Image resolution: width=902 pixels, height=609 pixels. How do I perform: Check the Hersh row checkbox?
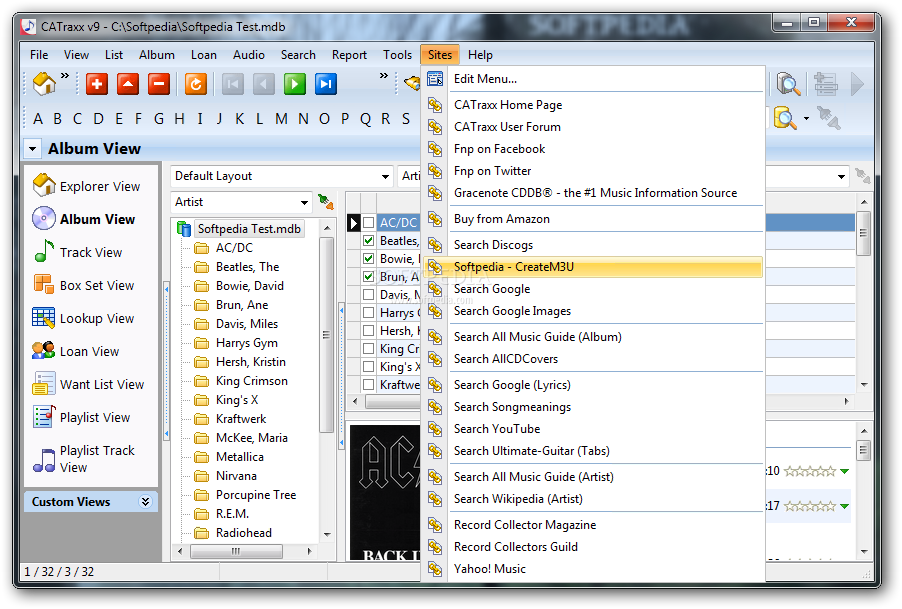(x=369, y=330)
